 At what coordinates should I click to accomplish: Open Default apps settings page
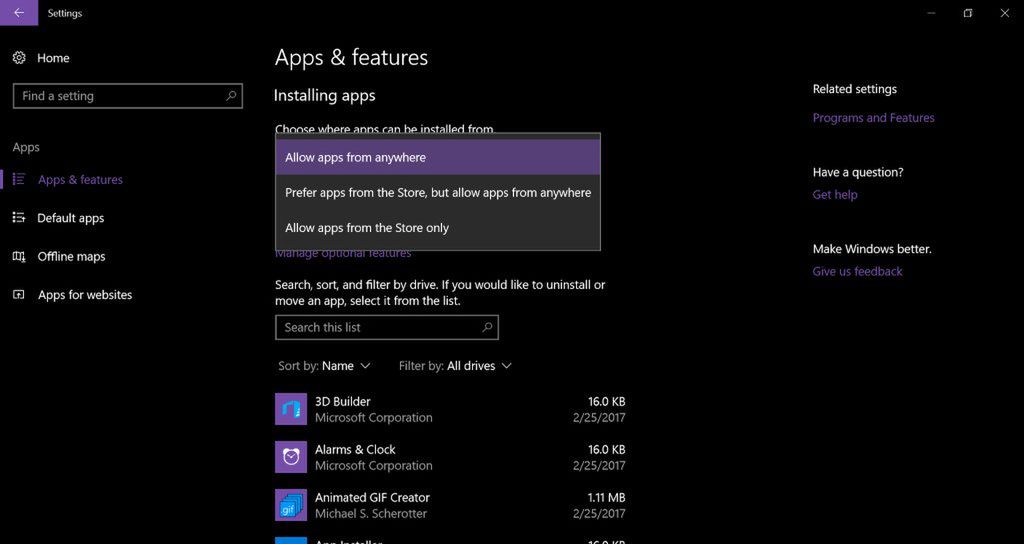pyautogui.click(x=71, y=218)
